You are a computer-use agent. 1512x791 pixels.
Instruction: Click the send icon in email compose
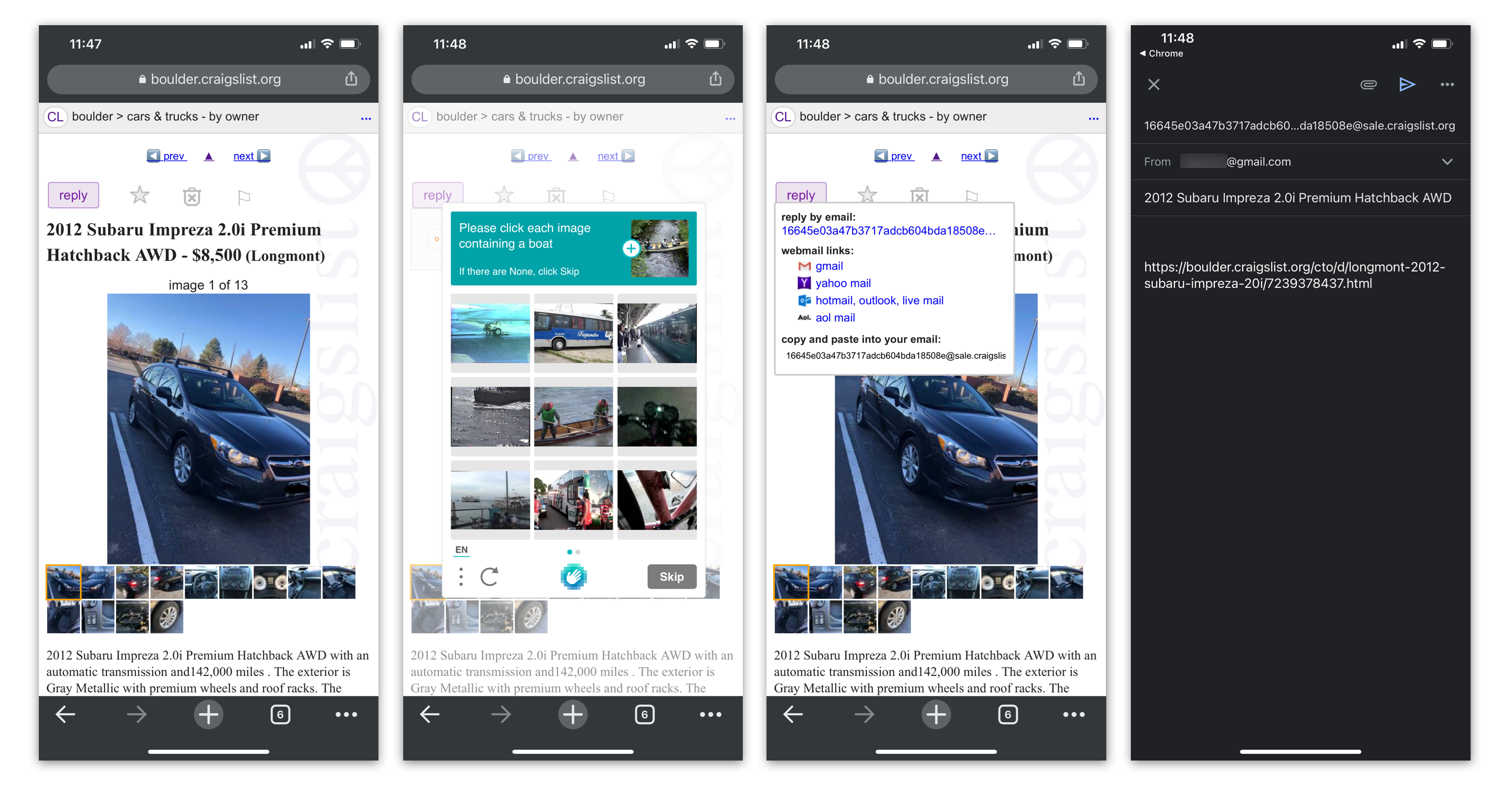(x=1406, y=85)
